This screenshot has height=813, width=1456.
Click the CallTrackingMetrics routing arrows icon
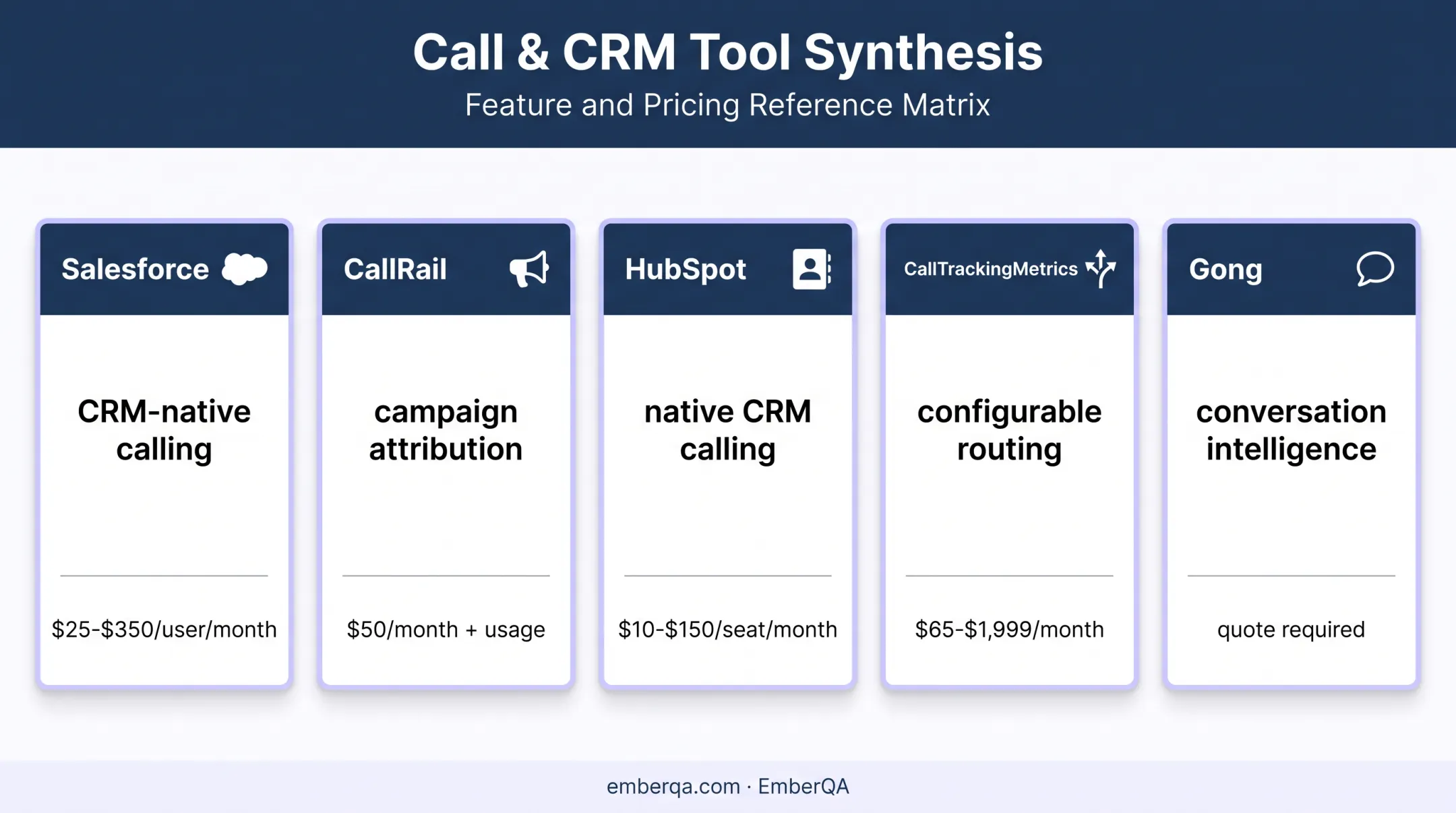1101,268
